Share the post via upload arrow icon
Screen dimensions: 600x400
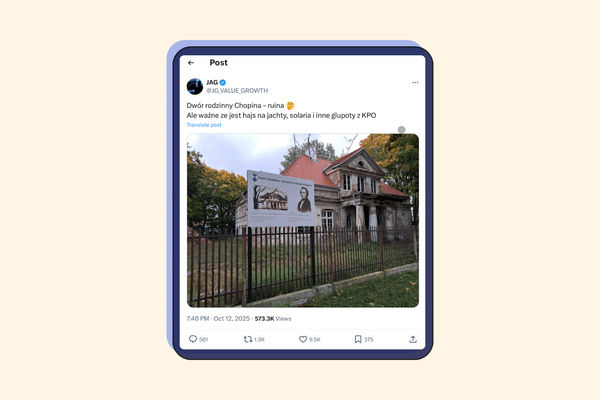click(413, 339)
